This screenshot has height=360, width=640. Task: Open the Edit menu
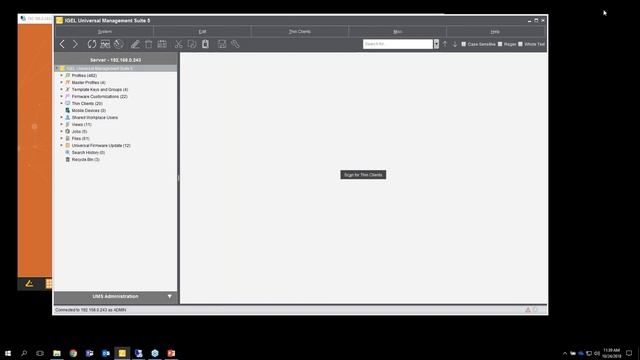pyautogui.click(x=202, y=31)
